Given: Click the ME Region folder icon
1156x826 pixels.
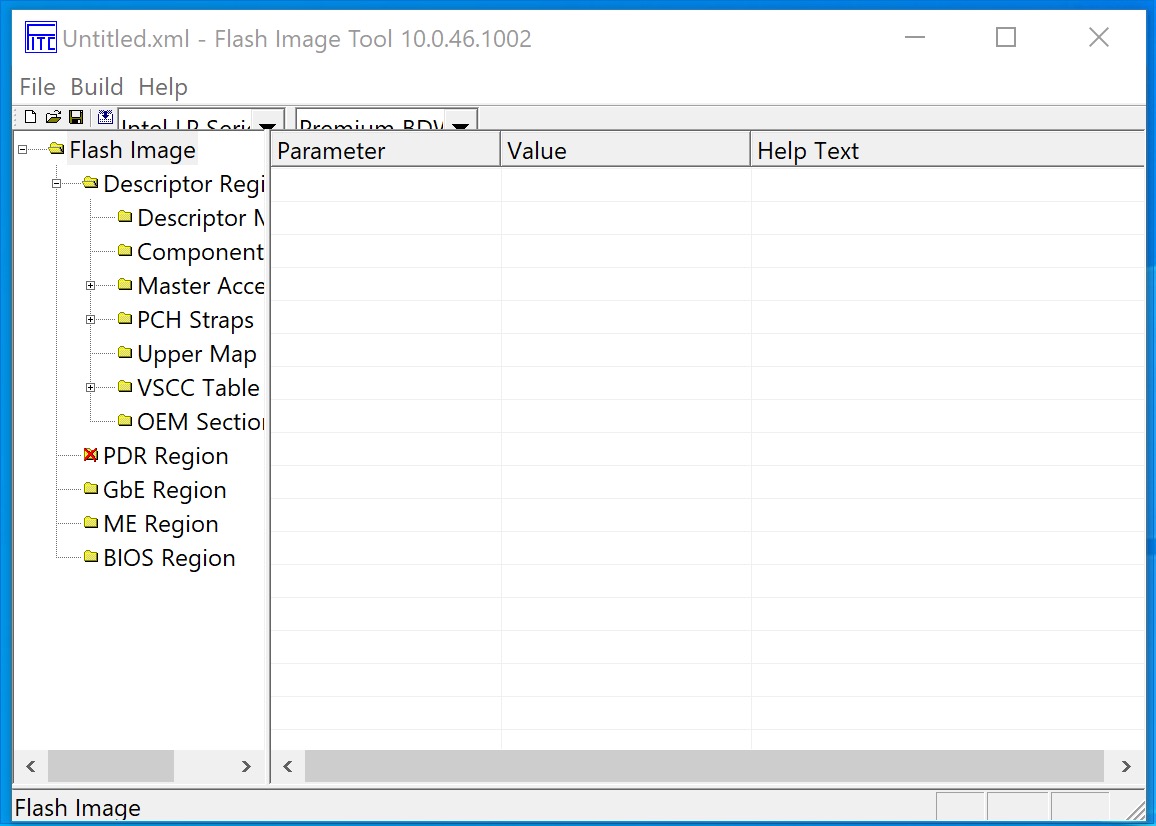Looking at the screenshot, I should point(91,524).
